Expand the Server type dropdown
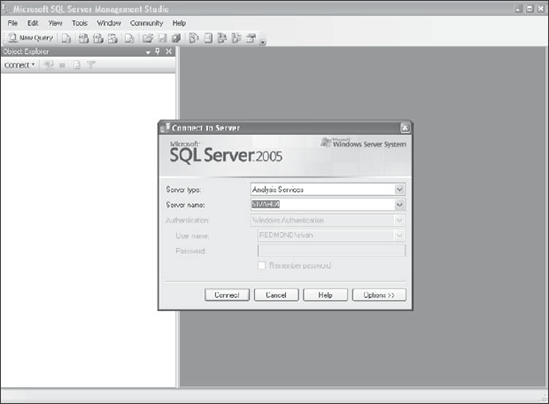Screen dimensions: 549x404 coord(399,189)
